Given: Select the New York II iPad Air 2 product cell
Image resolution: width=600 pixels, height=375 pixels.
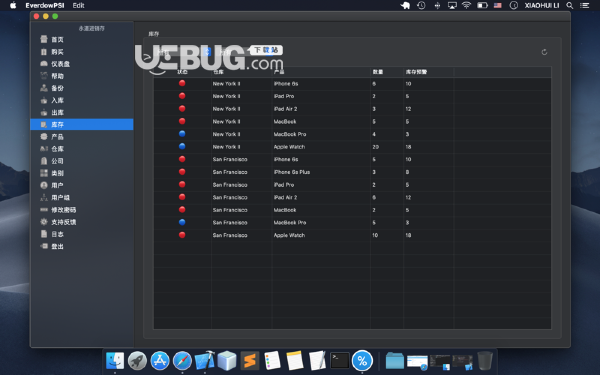Looking at the screenshot, I should click(285, 109).
